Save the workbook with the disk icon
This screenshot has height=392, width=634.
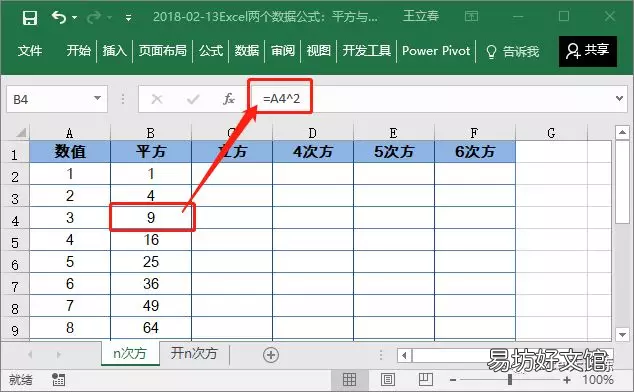(30, 18)
